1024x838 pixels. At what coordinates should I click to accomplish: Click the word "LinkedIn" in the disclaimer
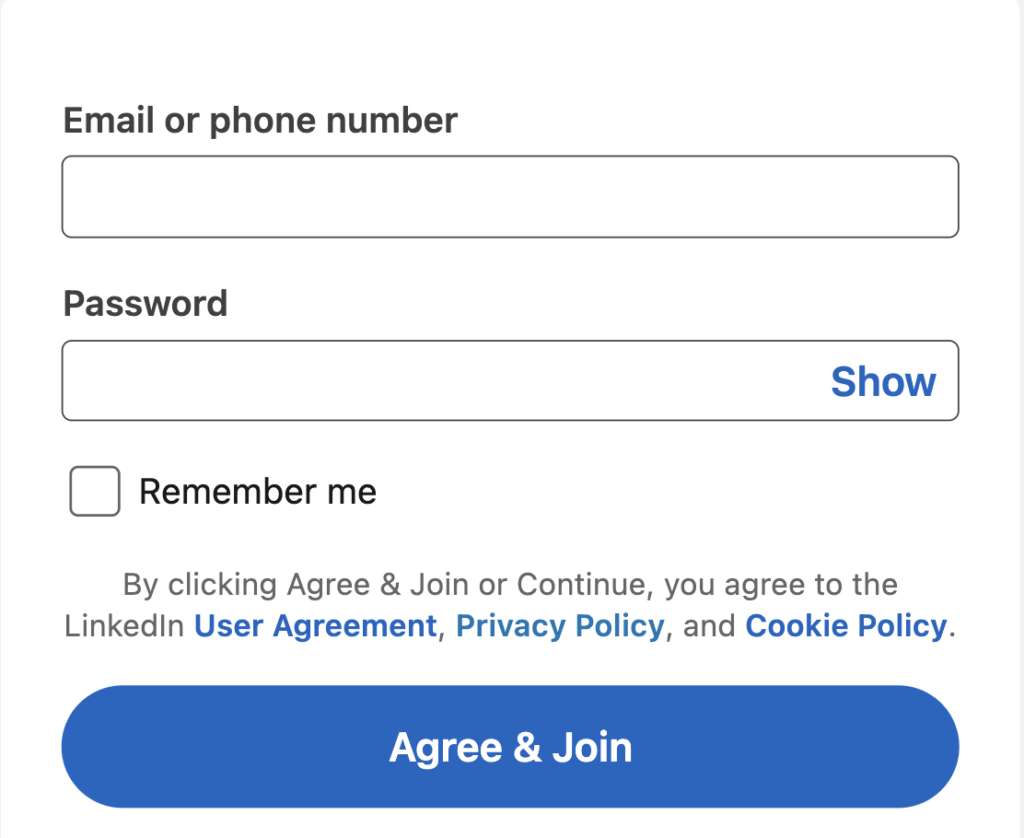click(124, 626)
